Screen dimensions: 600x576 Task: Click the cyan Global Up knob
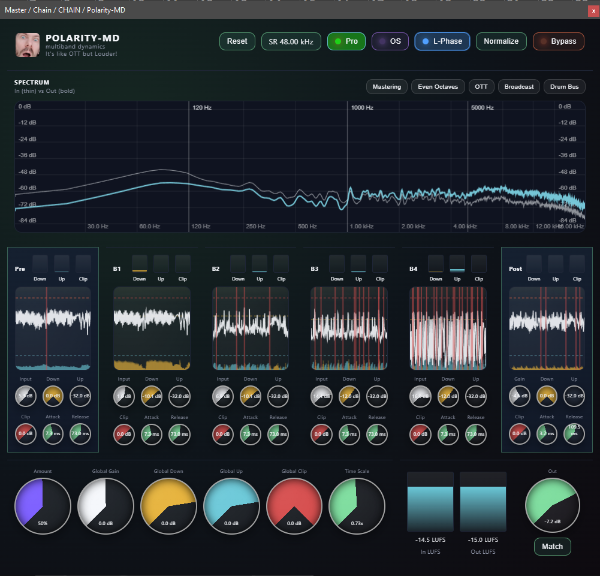[x=232, y=502]
